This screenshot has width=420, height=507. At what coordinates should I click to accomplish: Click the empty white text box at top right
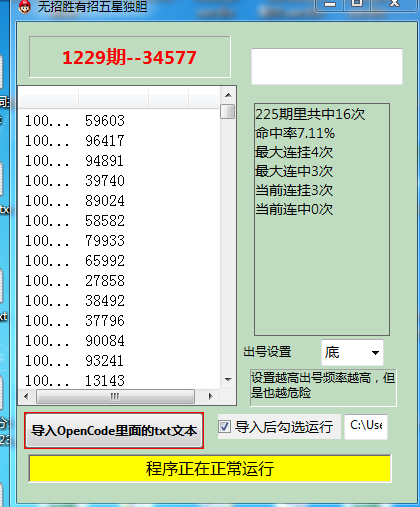[x=327, y=66]
